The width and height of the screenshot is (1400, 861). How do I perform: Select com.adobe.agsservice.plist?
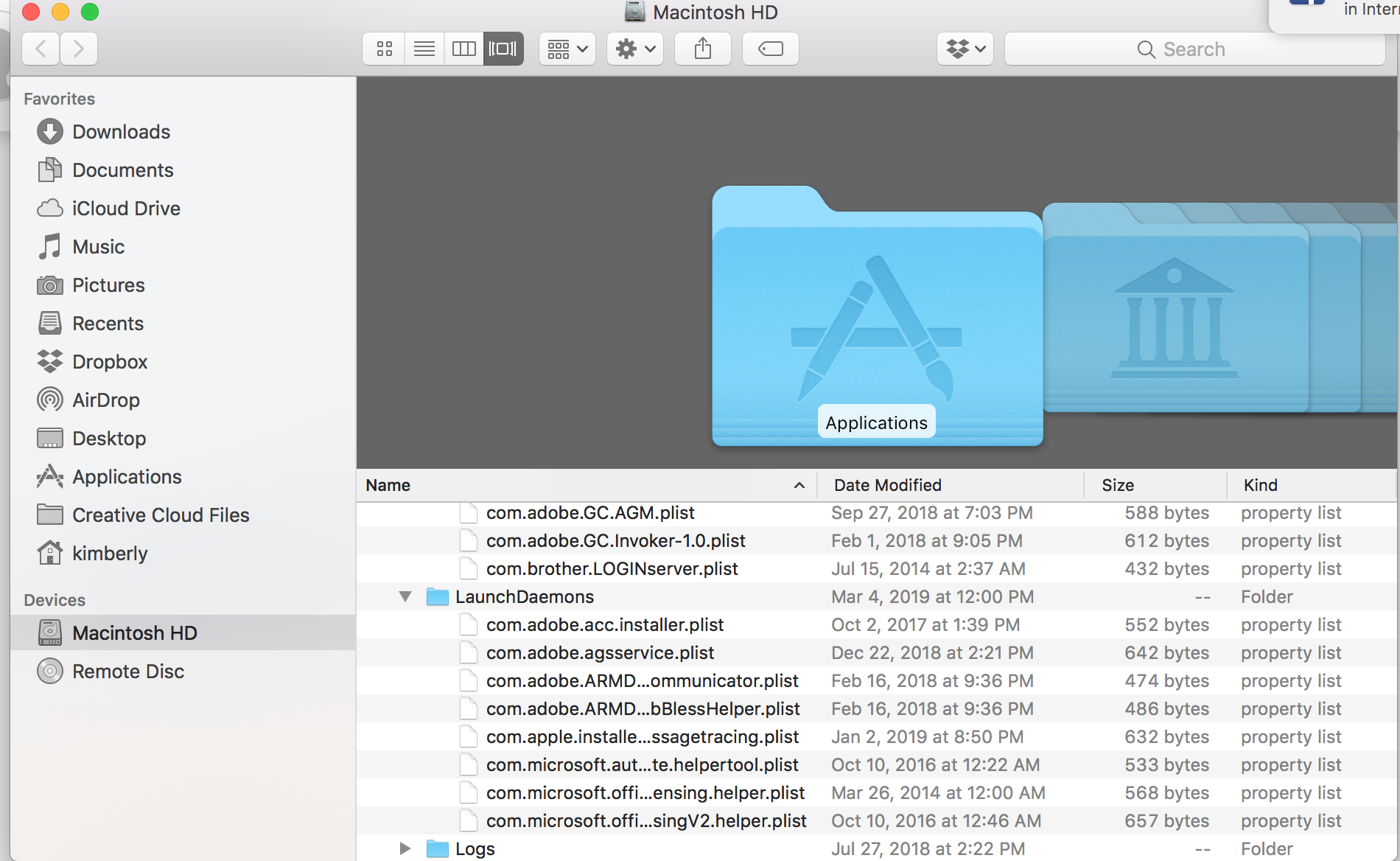877,652
